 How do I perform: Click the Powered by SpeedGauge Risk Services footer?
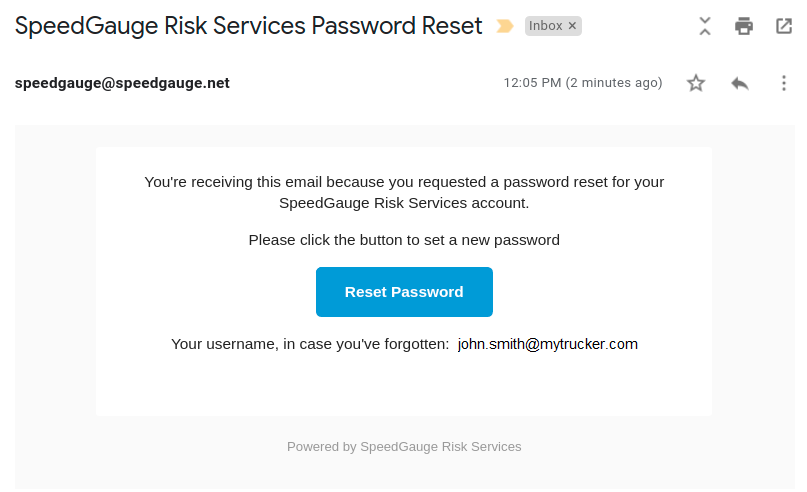404,447
